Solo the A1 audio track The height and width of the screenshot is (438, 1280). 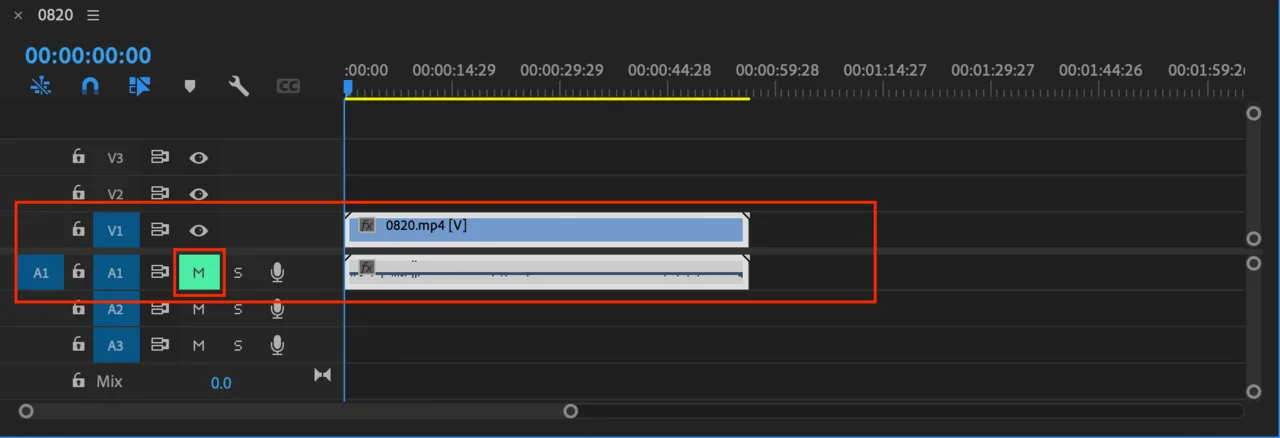[x=238, y=272]
